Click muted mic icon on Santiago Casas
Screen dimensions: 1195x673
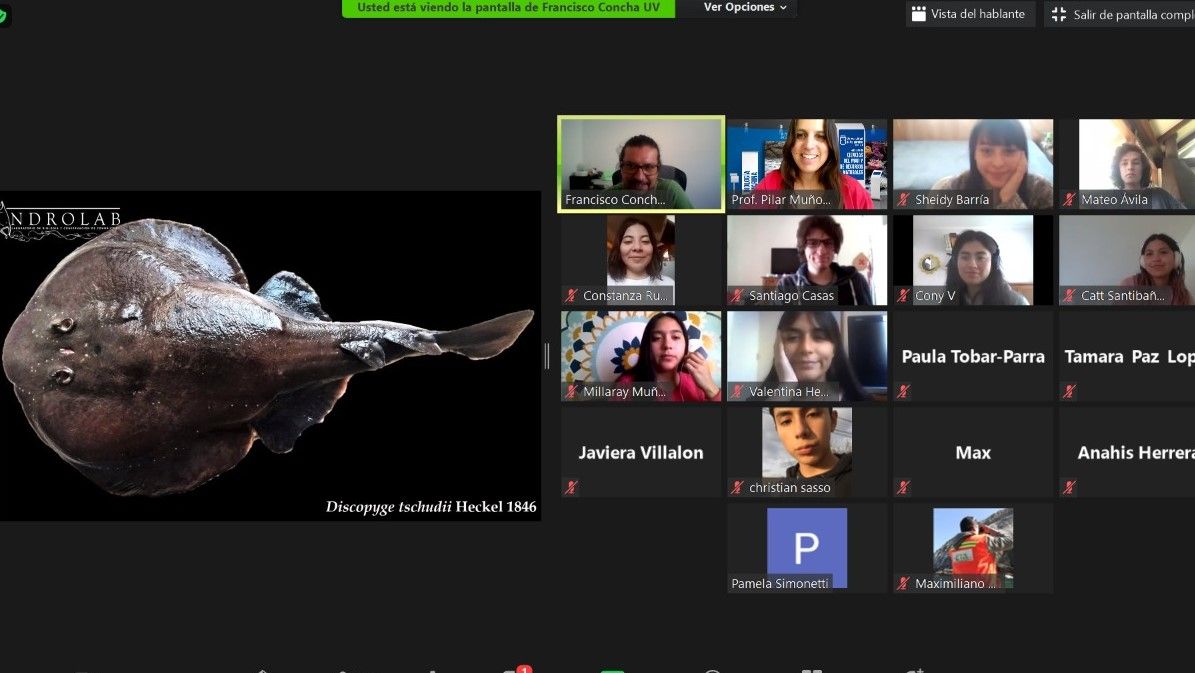(x=738, y=296)
